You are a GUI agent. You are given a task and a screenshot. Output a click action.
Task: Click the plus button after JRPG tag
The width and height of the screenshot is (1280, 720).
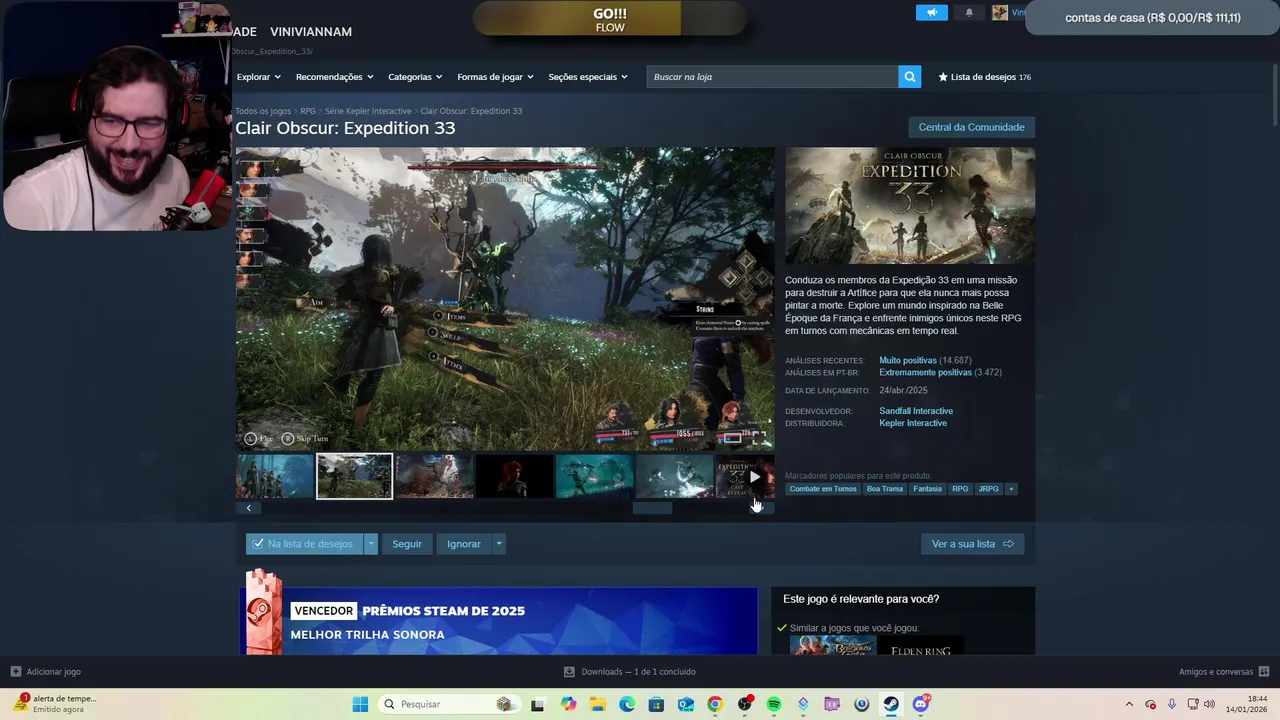1011,489
